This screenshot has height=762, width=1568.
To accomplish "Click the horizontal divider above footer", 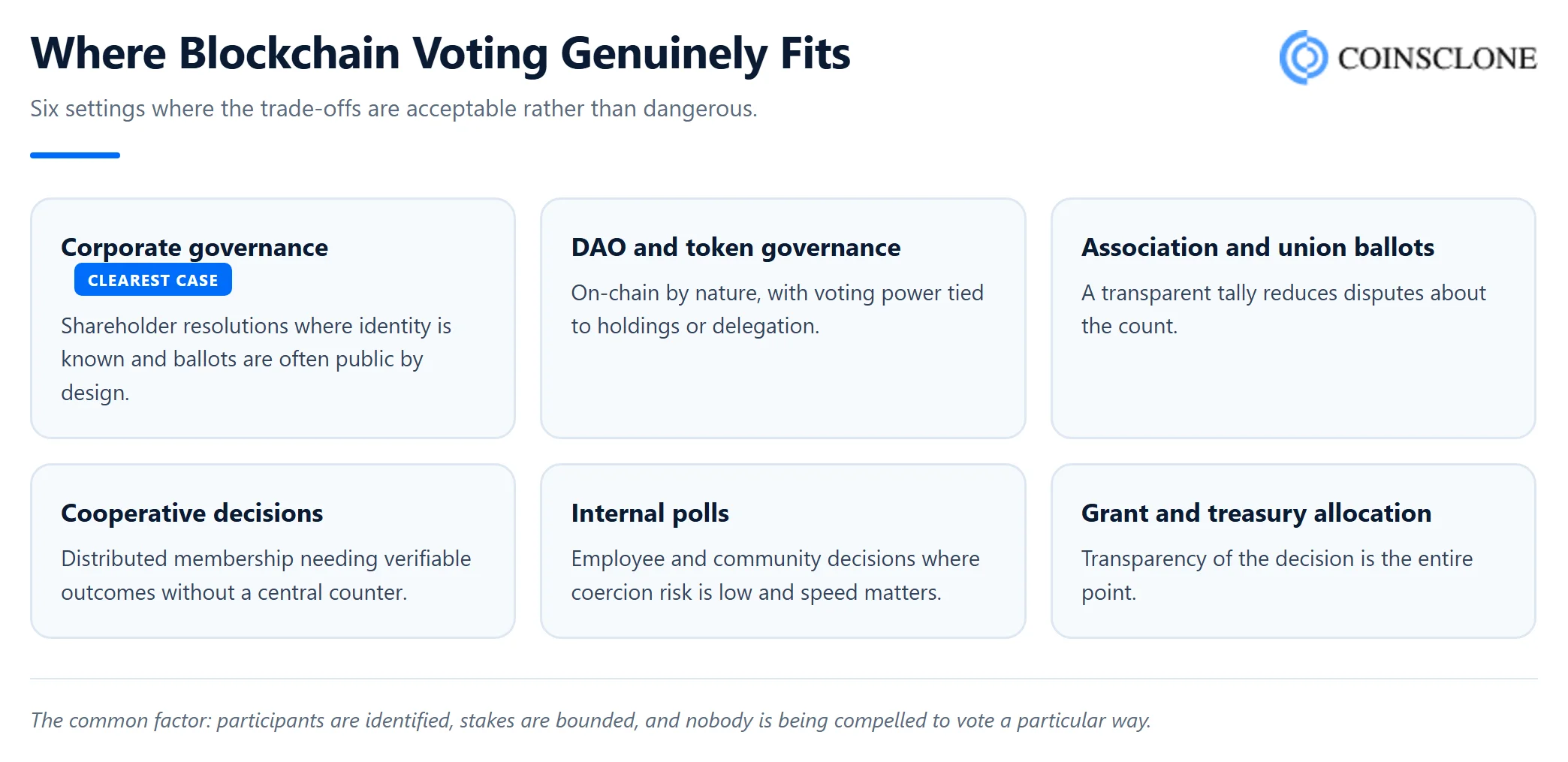I will click(784, 679).
